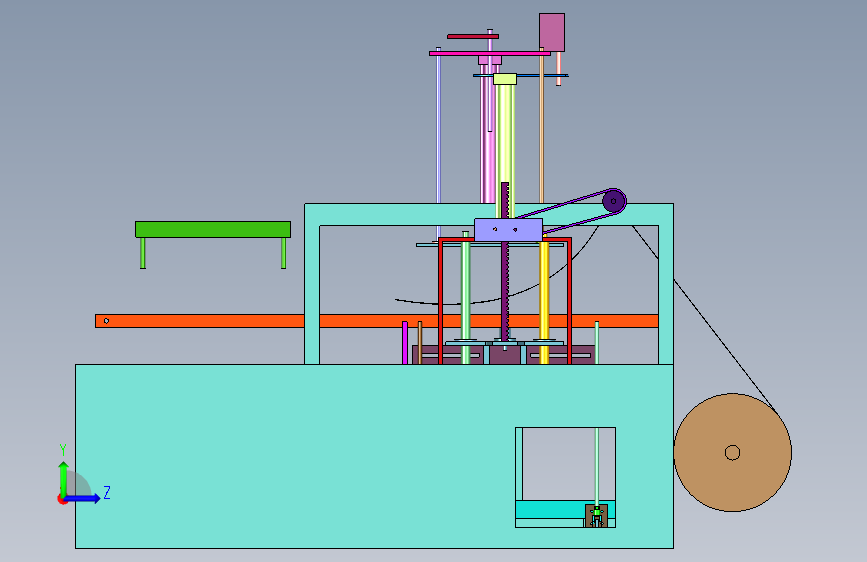867x562 pixels.
Task: Pick the red rectangular frame's left upright
Action: (x=441, y=301)
